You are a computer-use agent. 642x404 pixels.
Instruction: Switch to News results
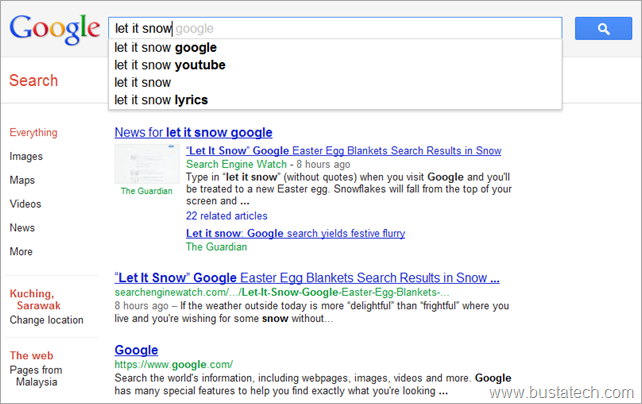(x=22, y=228)
